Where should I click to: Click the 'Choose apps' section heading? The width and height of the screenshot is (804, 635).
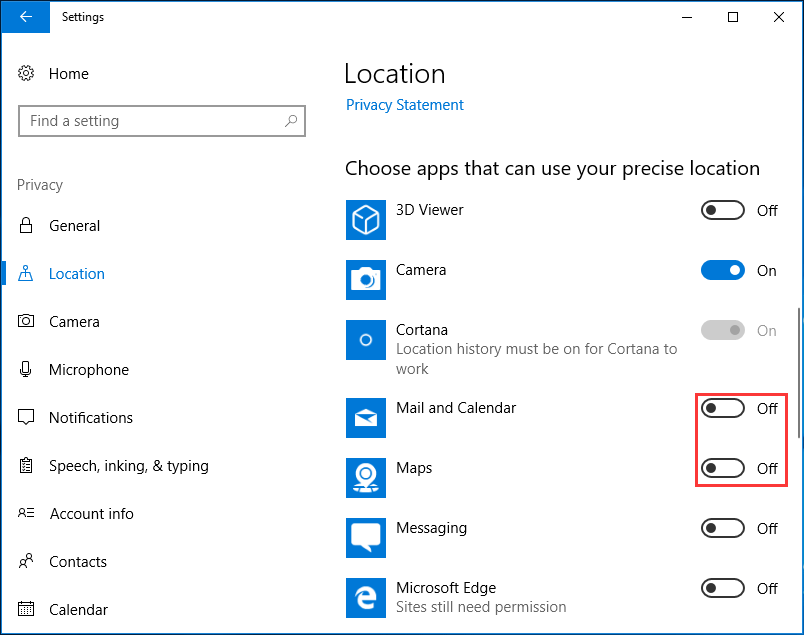pos(552,169)
